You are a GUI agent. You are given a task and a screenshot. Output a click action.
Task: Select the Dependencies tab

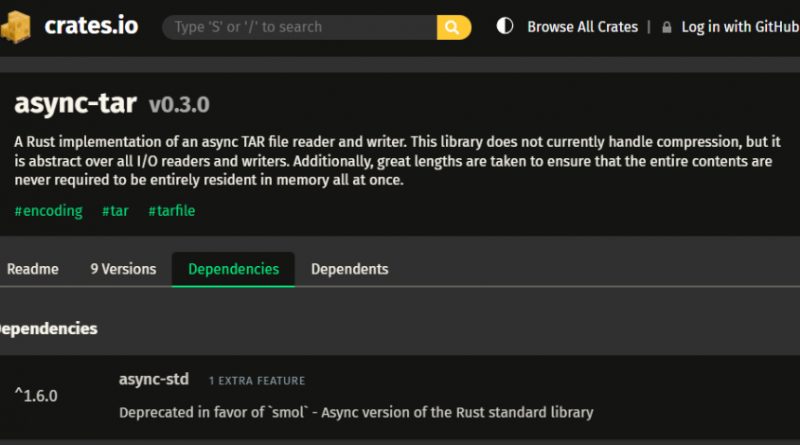point(233,269)
